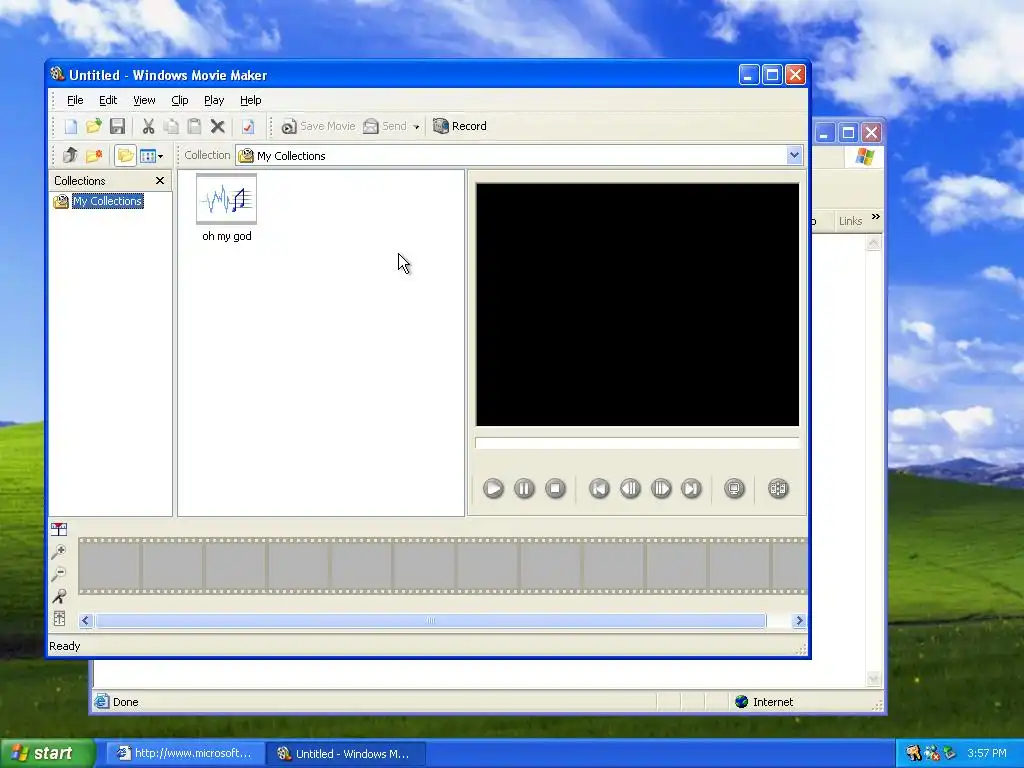Image resolution: width=1024 pixels, height=768 pixels.
Task: Click the monitor seek bar
Action: (637, 443)
